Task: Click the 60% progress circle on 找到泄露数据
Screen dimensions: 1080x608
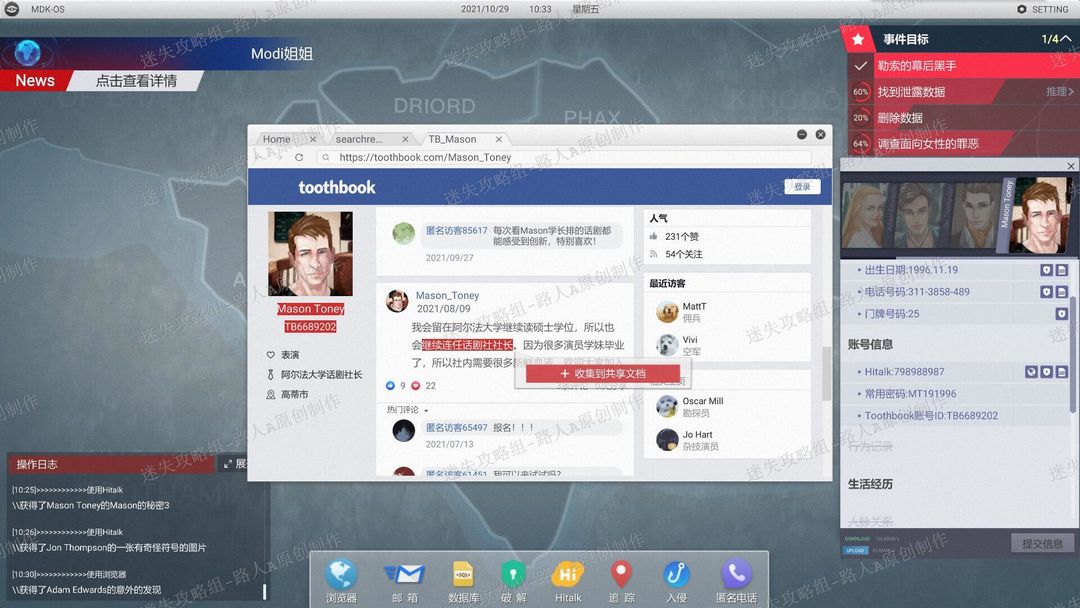Action: tap(860, 92)
